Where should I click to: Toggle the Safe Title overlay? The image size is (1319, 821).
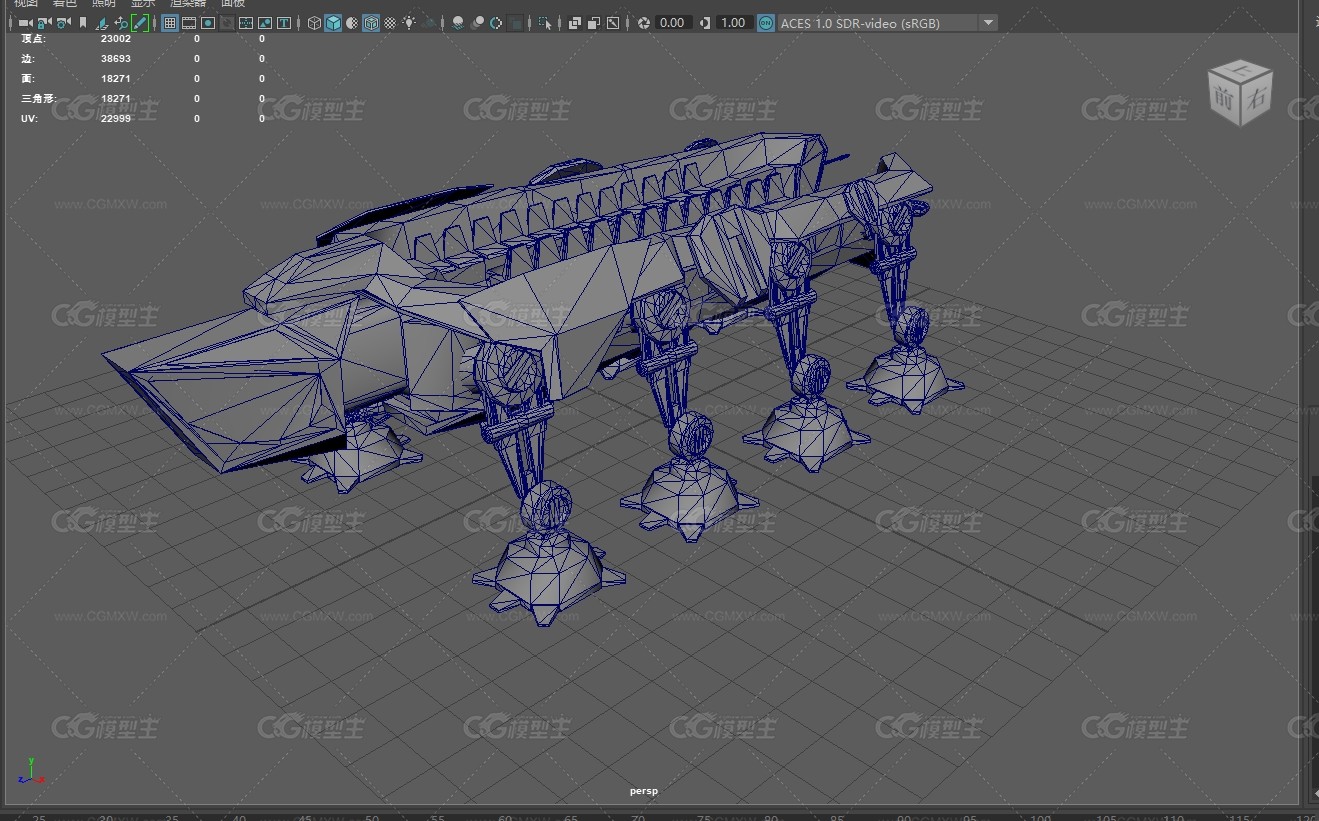(284, 22)
